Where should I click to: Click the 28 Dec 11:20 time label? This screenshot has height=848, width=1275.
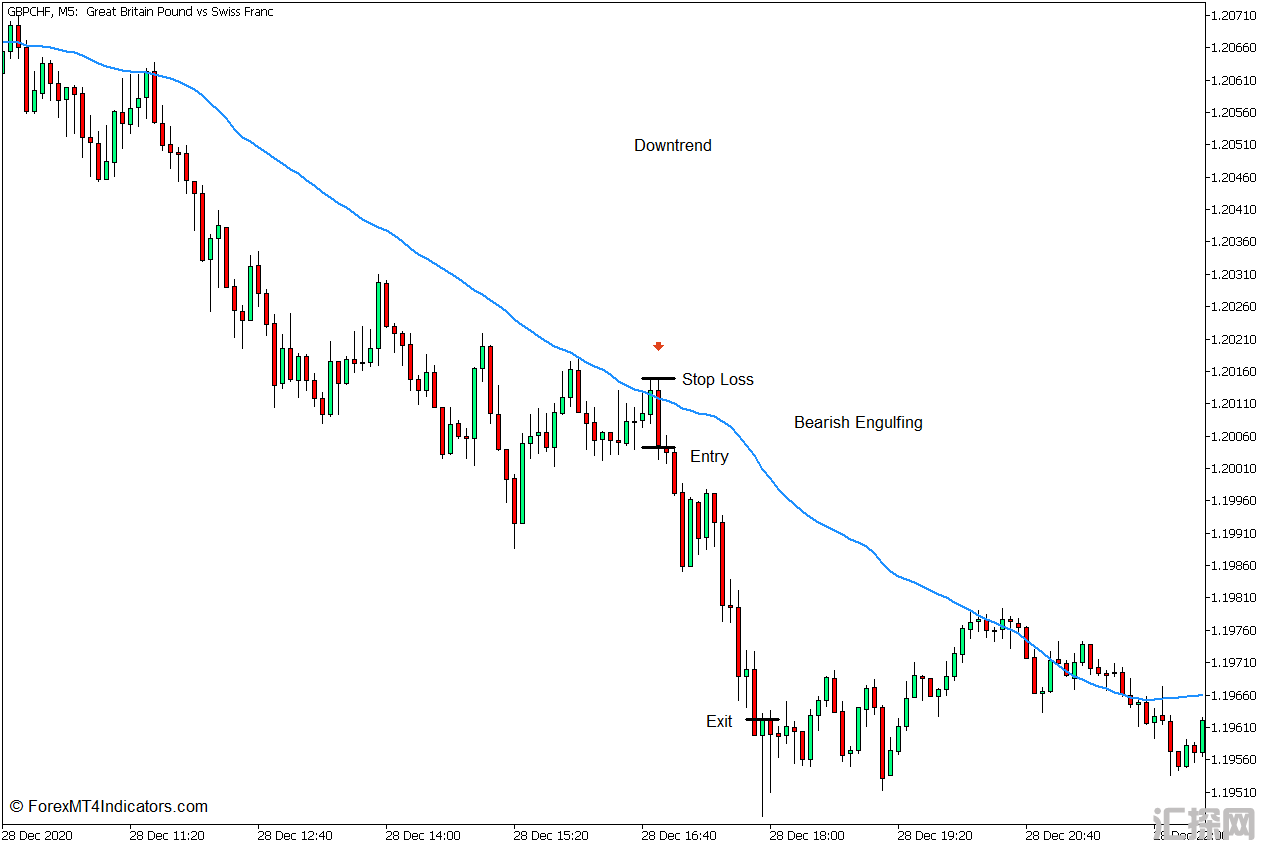167,835
